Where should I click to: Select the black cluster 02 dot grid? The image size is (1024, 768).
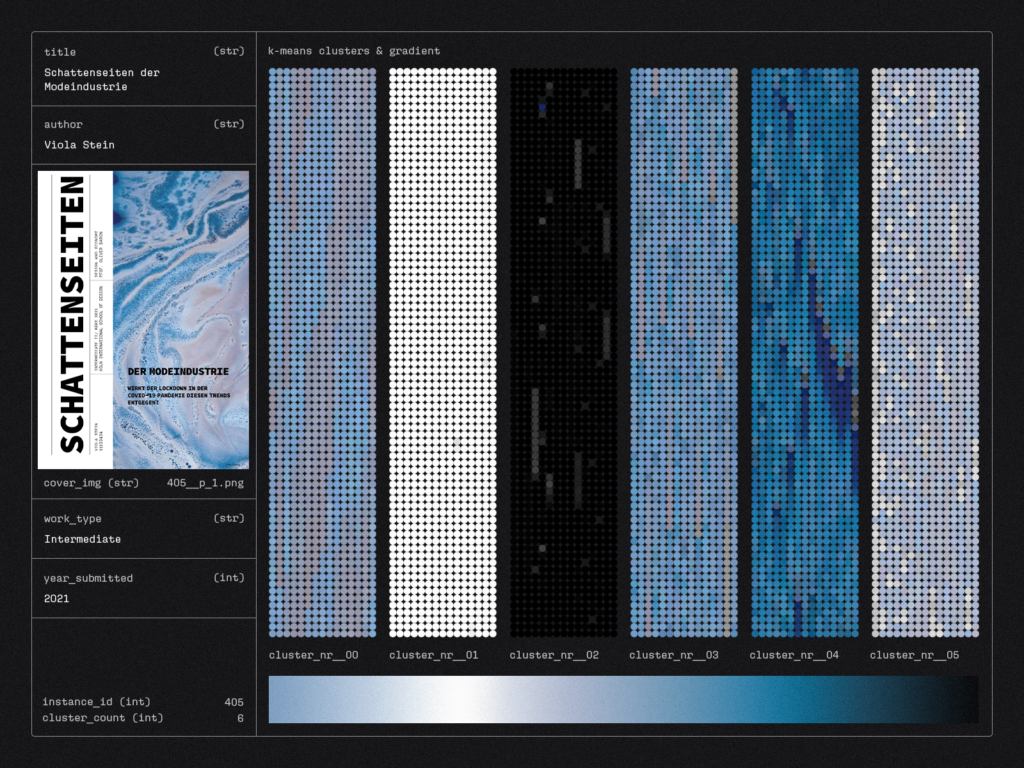[563, 352]
